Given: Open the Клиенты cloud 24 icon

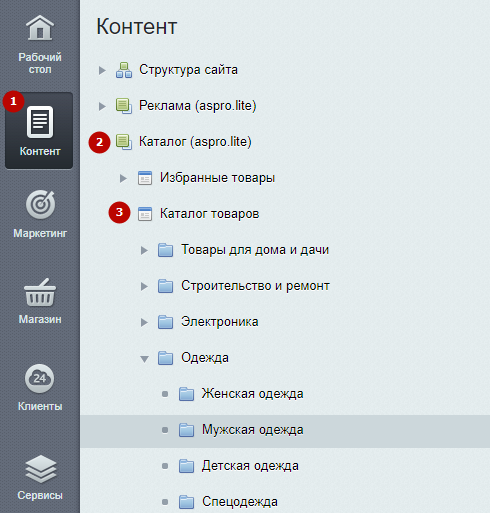Looking at the screenshot, I should point(40,378).
